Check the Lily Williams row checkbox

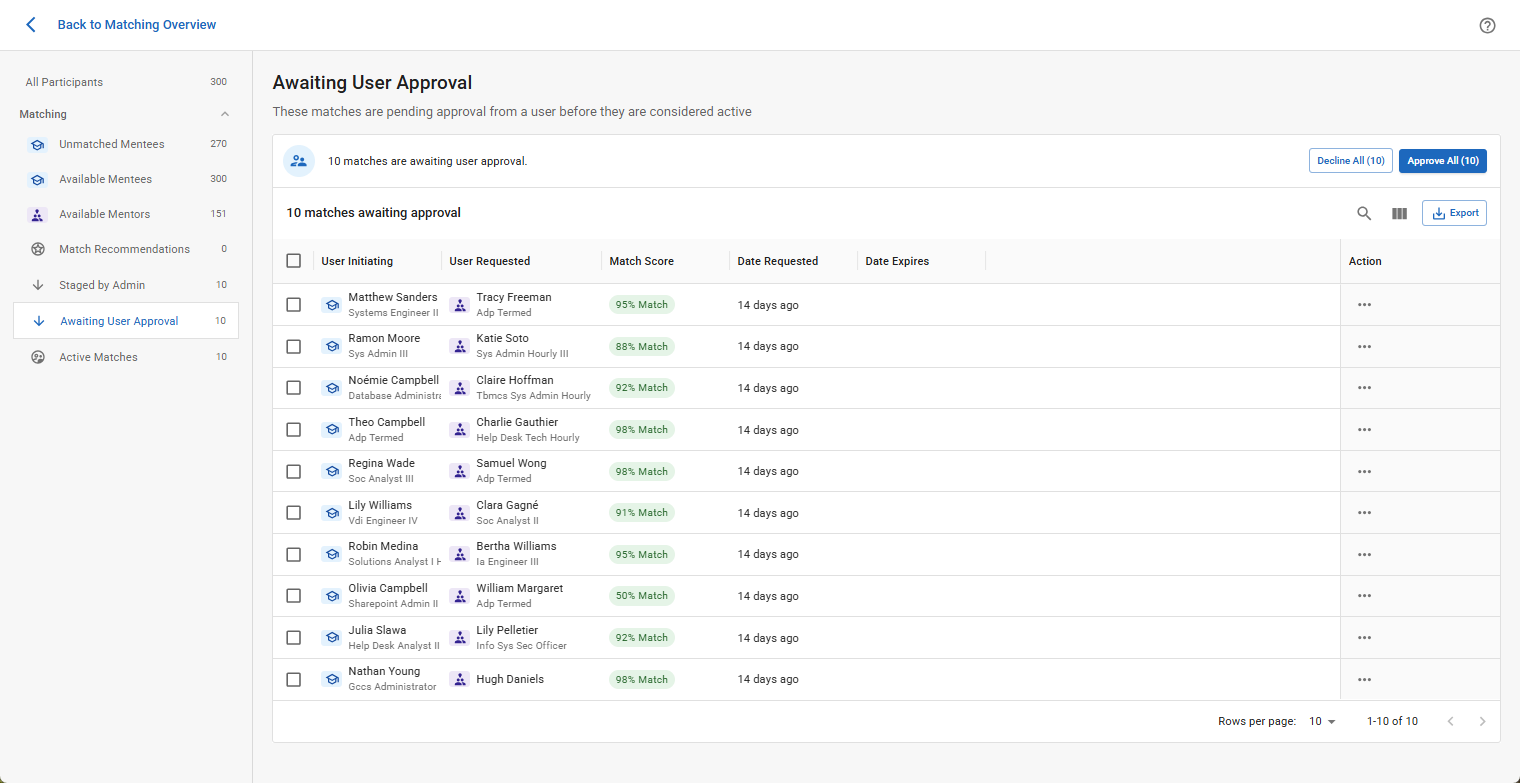293,513
